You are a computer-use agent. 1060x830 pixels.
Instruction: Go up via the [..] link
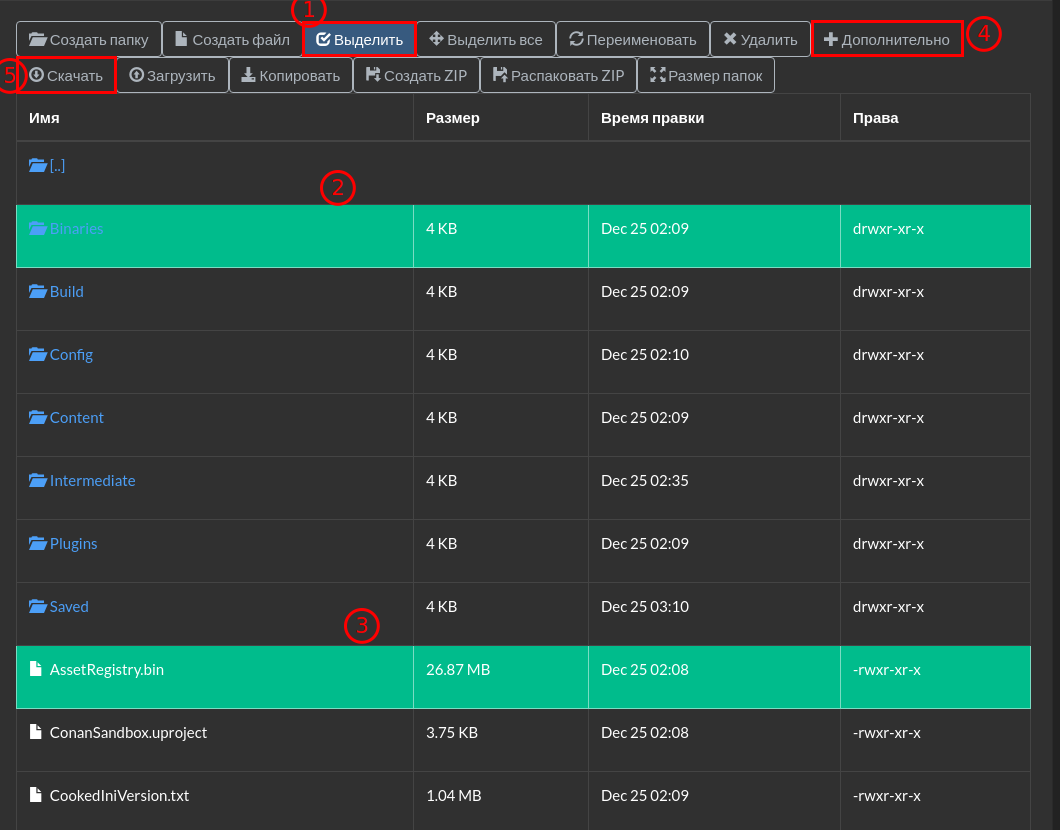tap(57, 166)
